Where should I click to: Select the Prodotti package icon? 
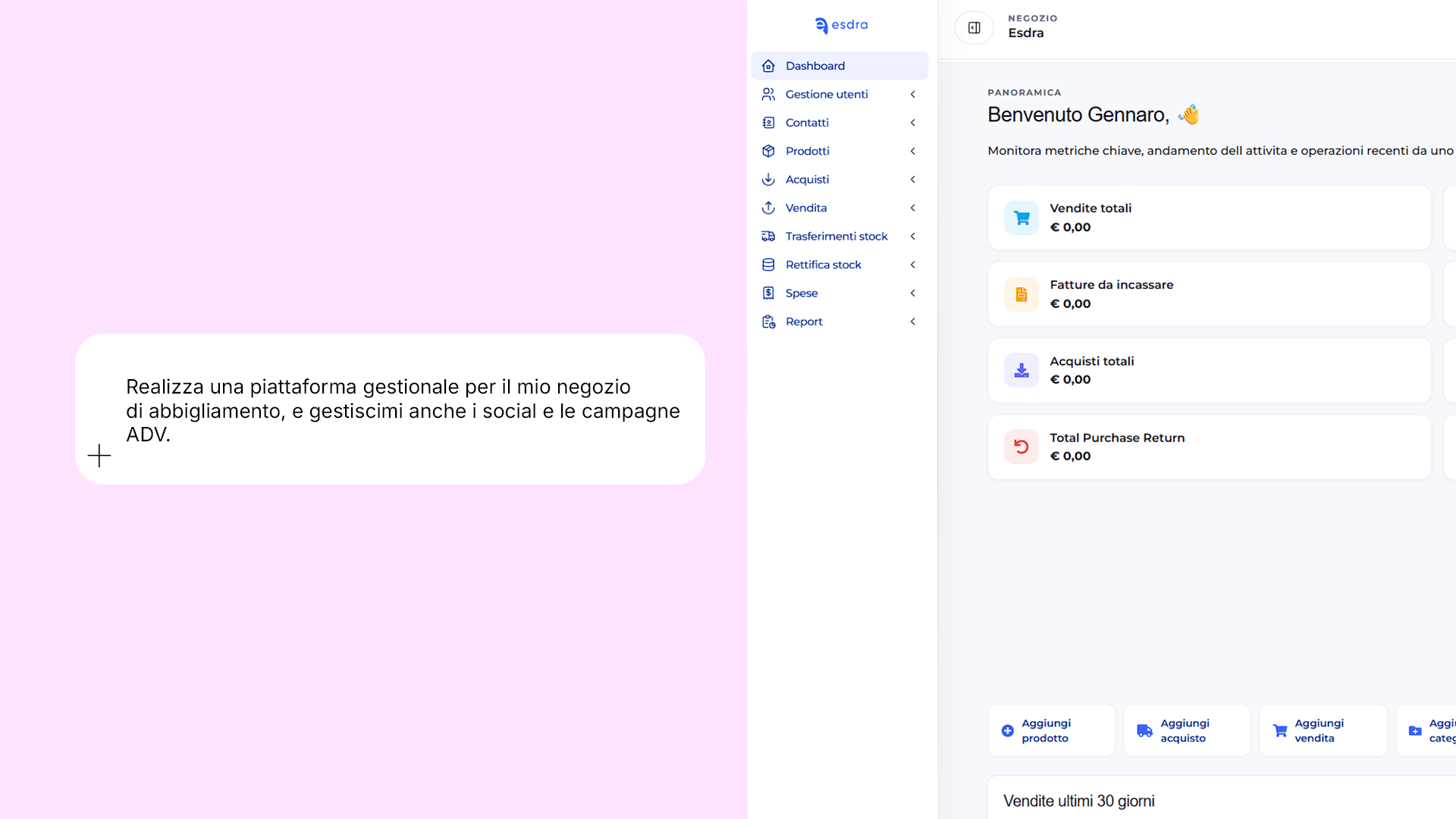[768, 151]
